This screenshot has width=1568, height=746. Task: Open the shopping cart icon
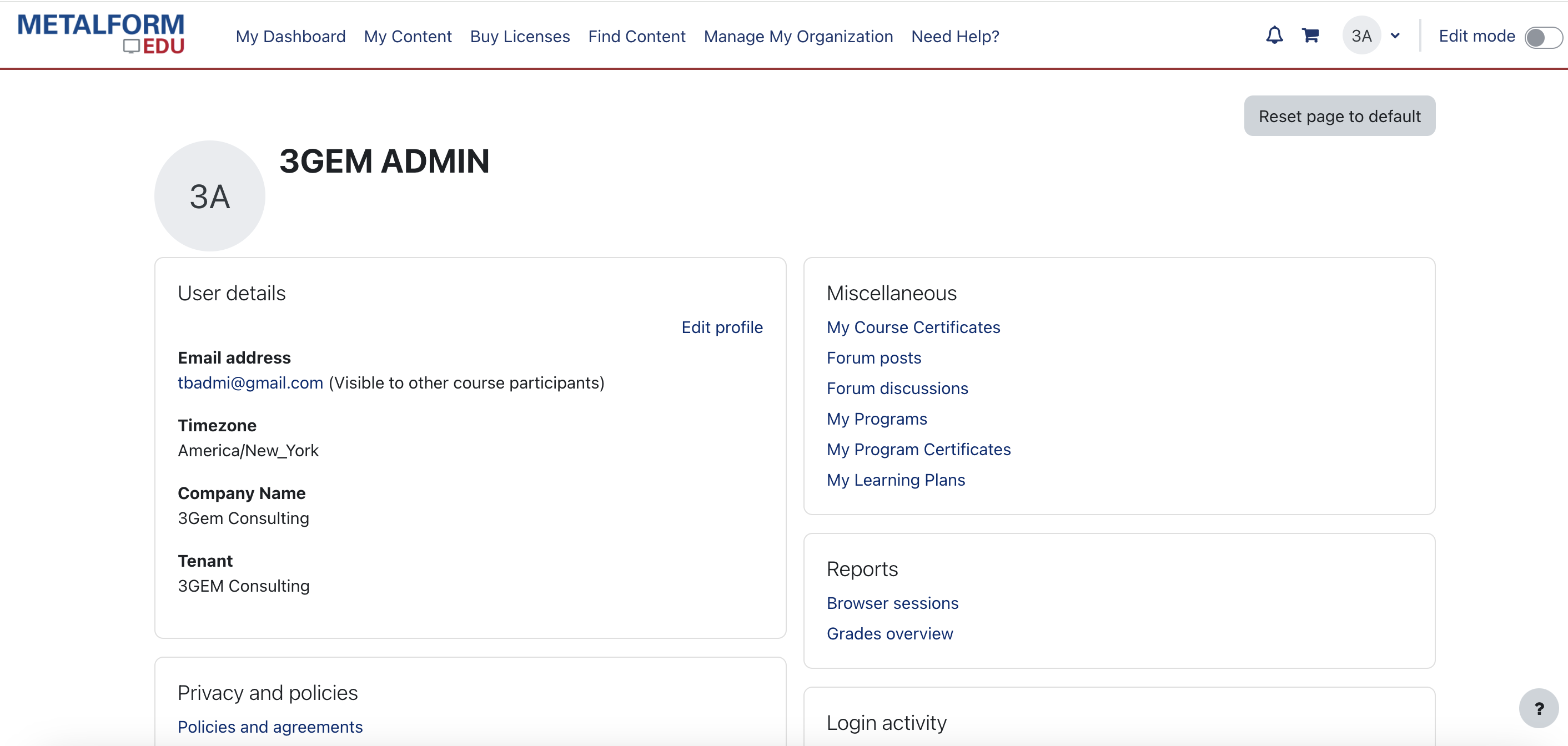[x=1310, y=36]
